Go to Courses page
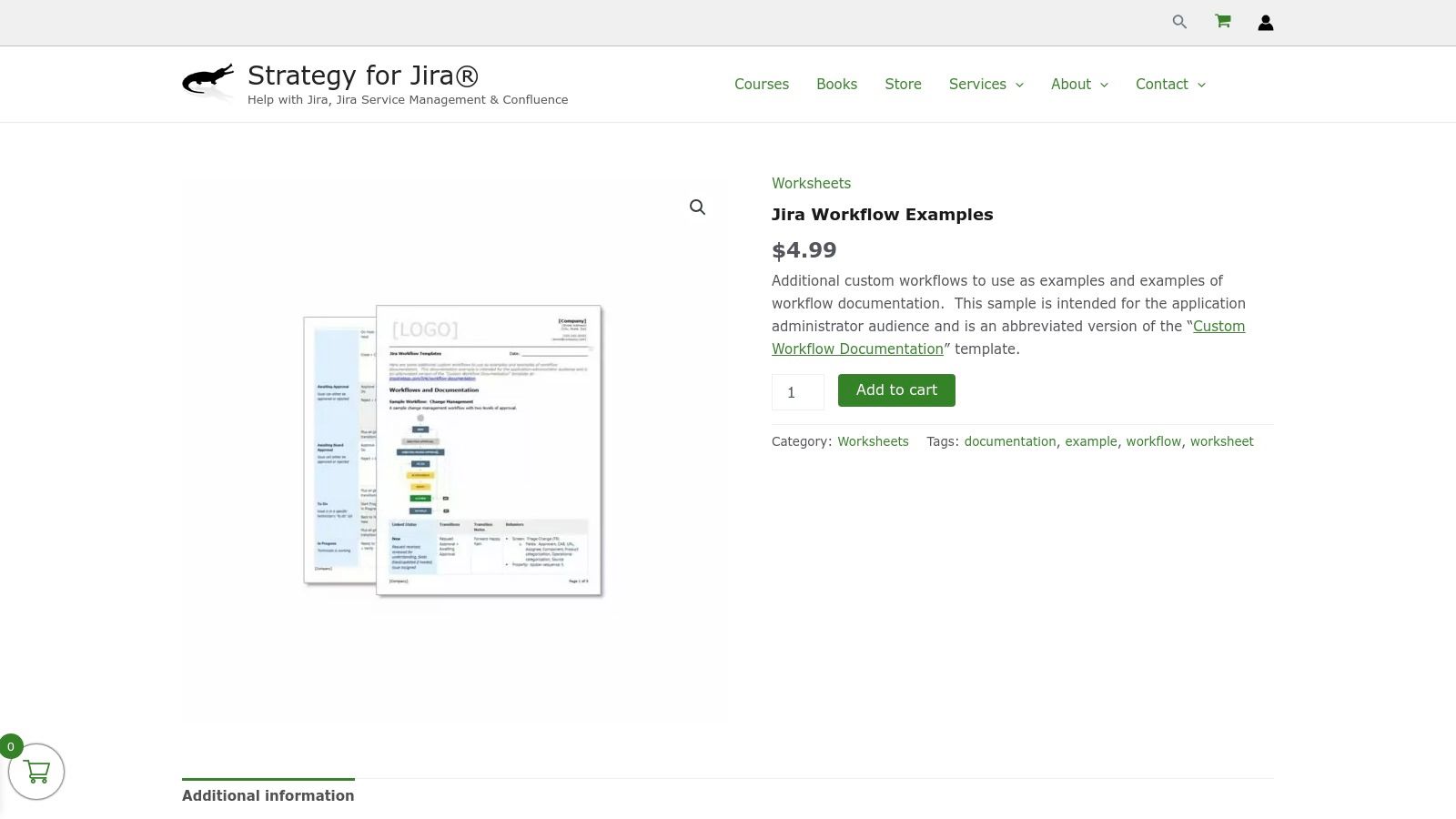Viewport: 1456px width, 819px height. pos(762,84)
